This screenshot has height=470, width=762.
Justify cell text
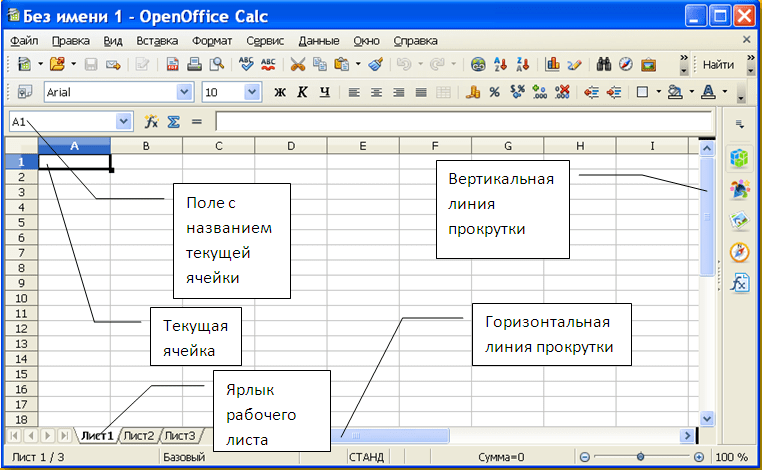tap(421, 92)
